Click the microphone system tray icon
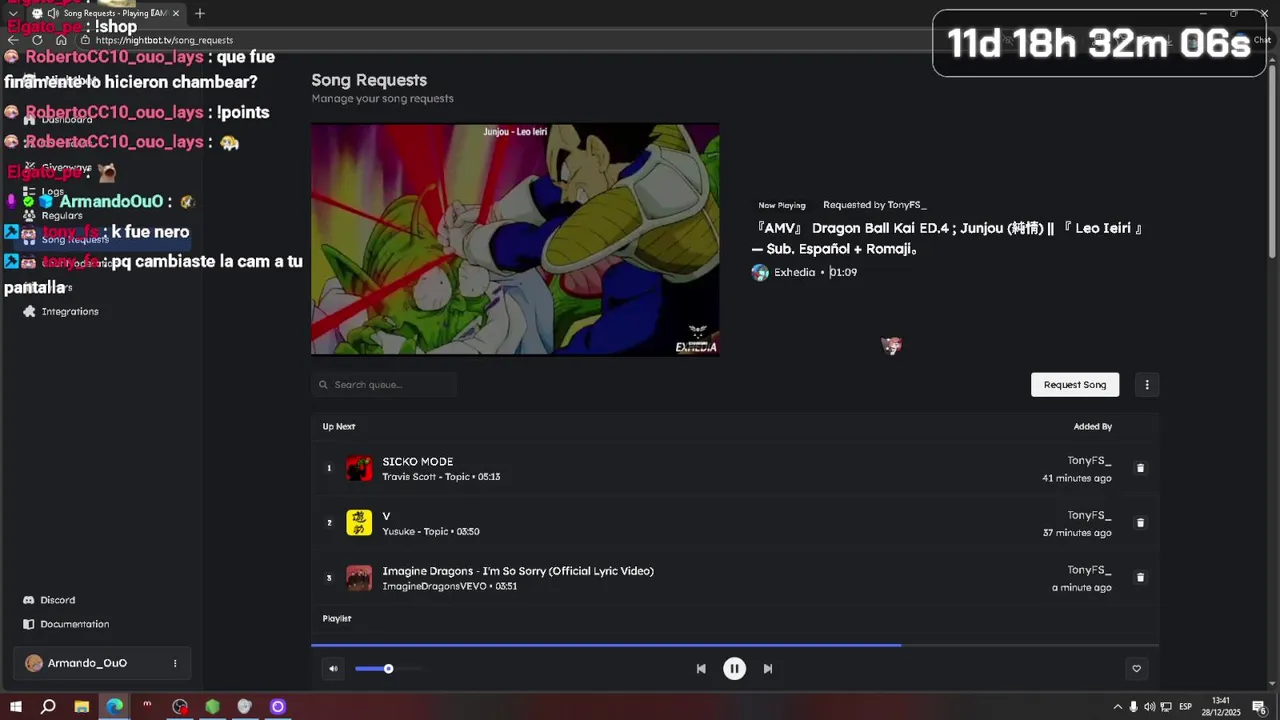Viewport: 1280px width, 720px height. [x=1133, y=707]
